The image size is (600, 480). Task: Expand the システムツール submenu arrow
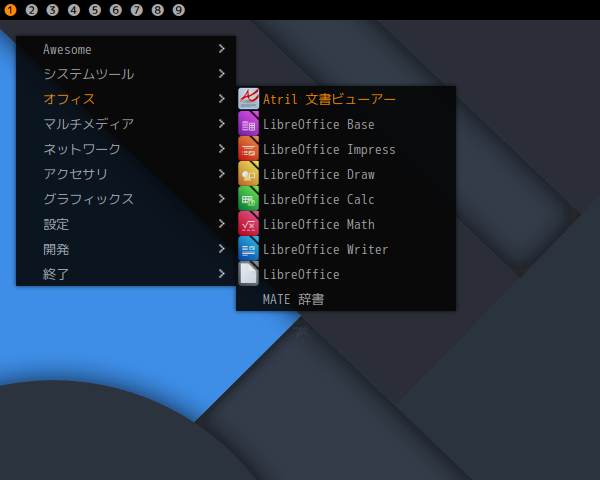(x=222, y=73)
